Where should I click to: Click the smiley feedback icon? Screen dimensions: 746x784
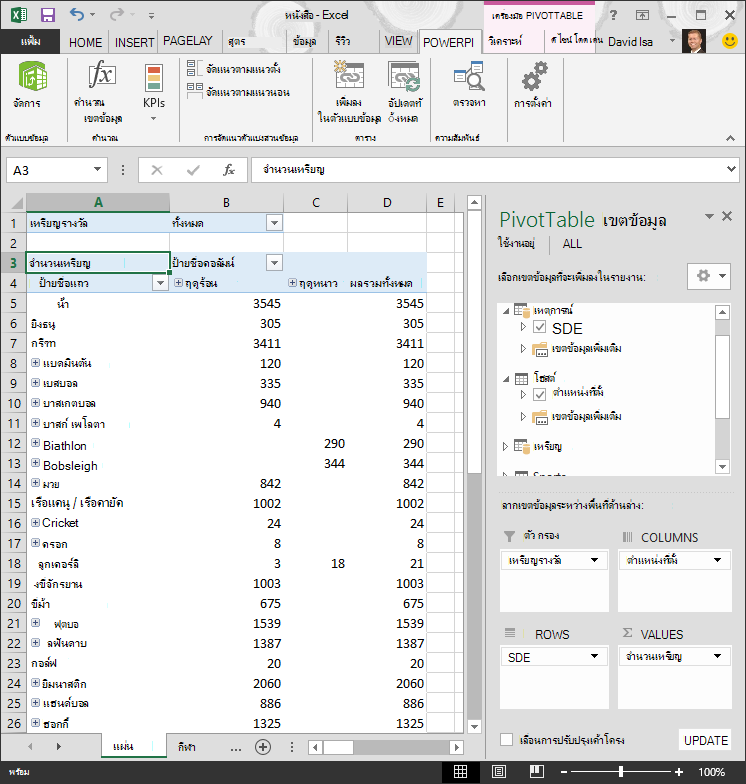(730, 41)
